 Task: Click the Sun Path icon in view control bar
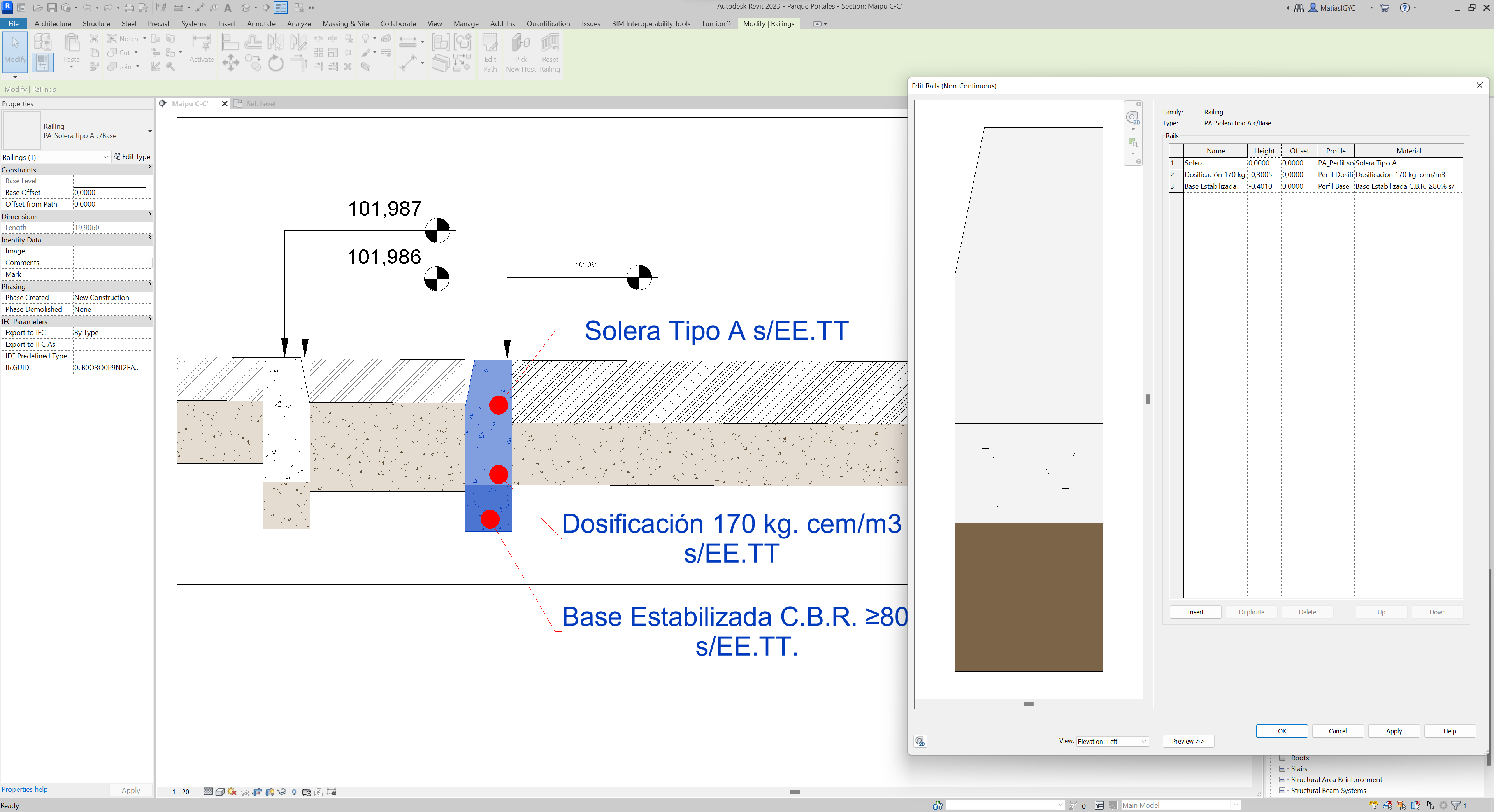click(x=232, y=791)
